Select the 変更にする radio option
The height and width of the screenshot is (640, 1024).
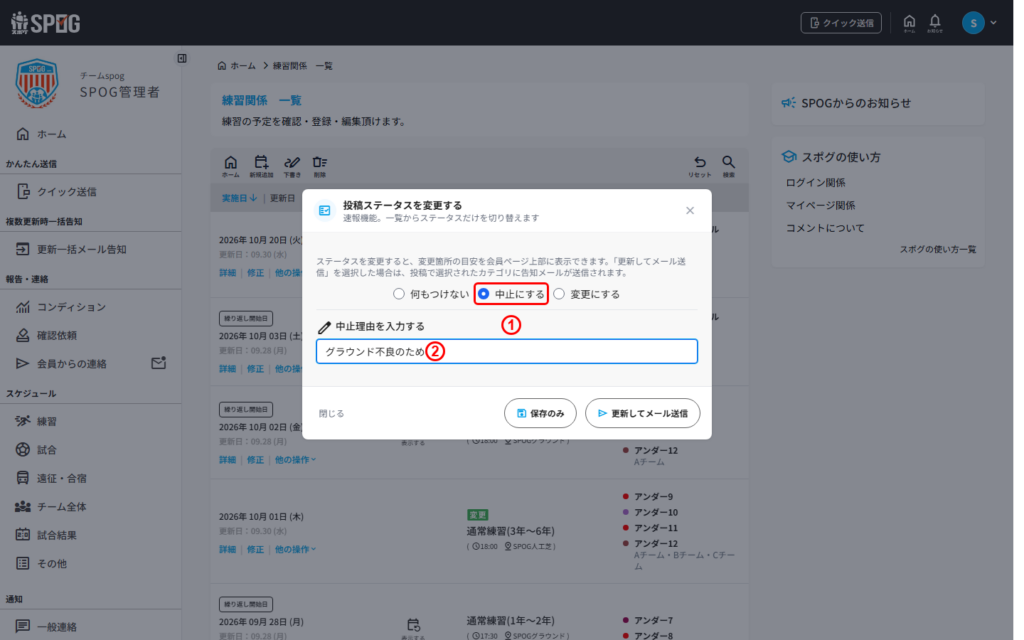click(x=559, y=294)
